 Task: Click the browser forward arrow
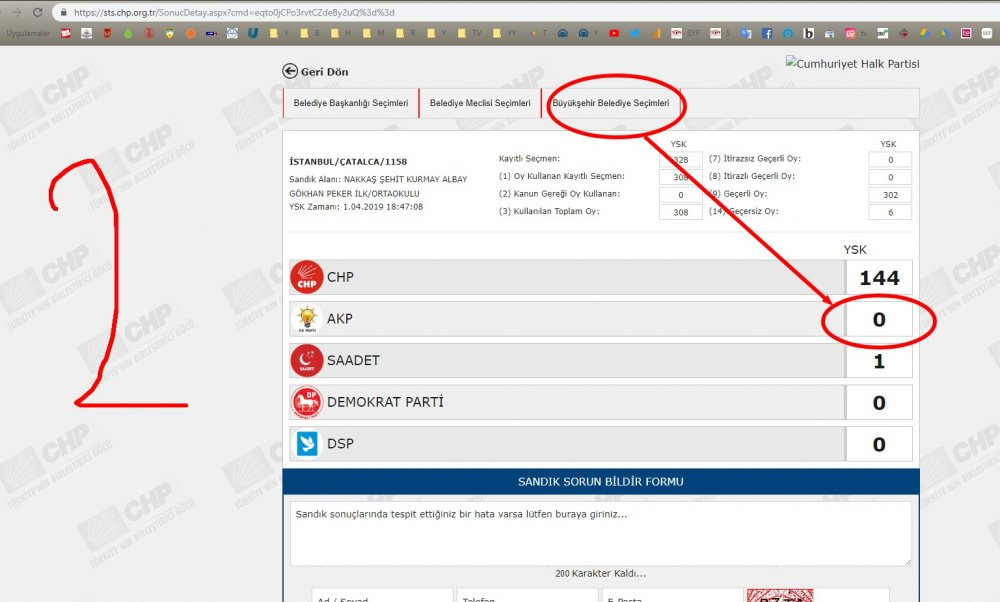pos(17,12)
